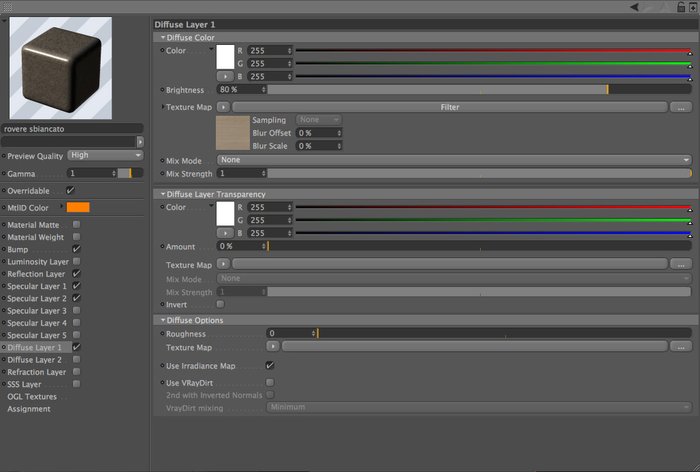Toggle the transparency Invert checkbox
The width and height of the screenshot is (700, 472).
220,304
